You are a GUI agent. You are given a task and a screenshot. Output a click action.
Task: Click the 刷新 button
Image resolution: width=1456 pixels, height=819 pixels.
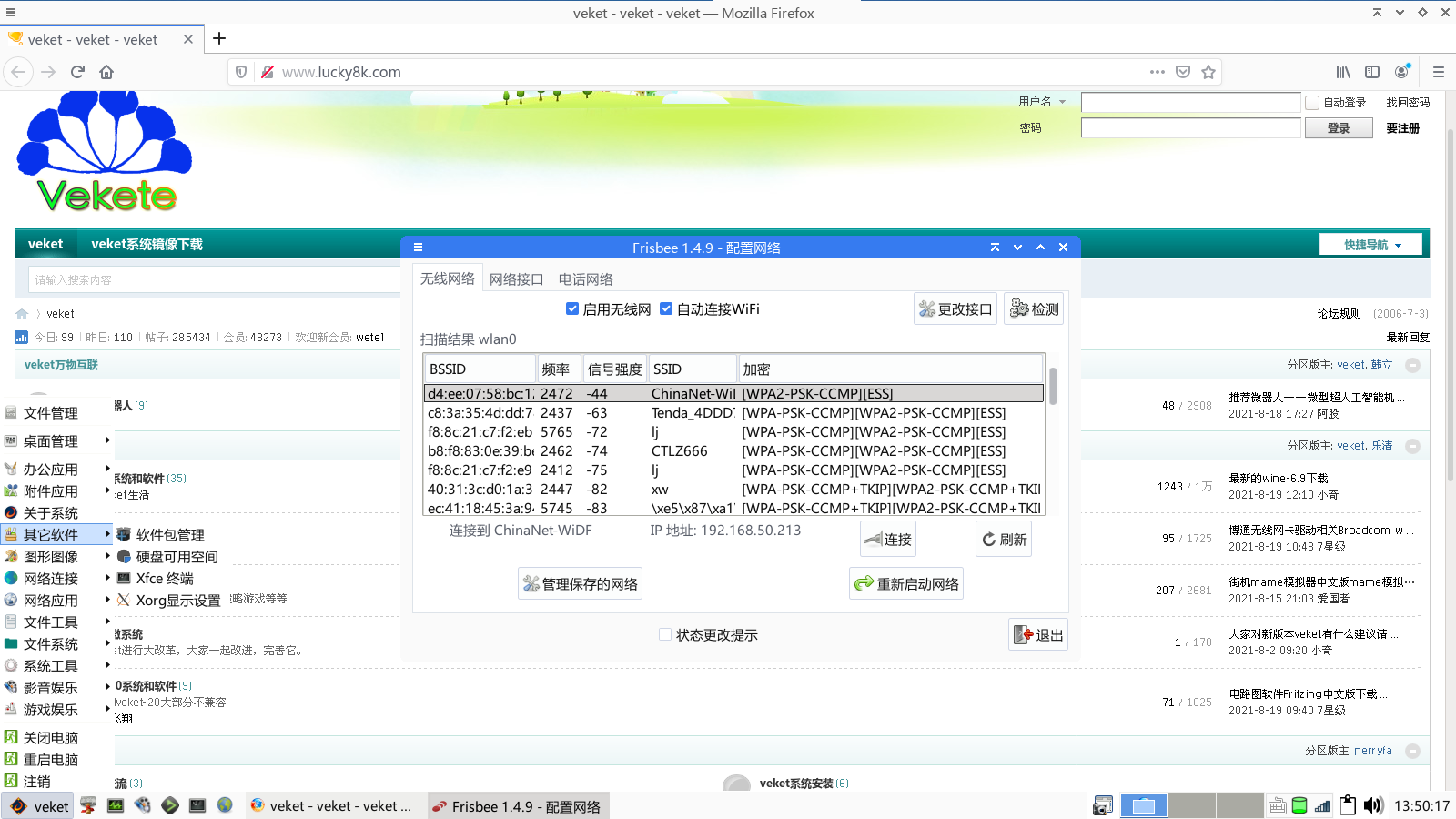click(x=1004, y=539)
